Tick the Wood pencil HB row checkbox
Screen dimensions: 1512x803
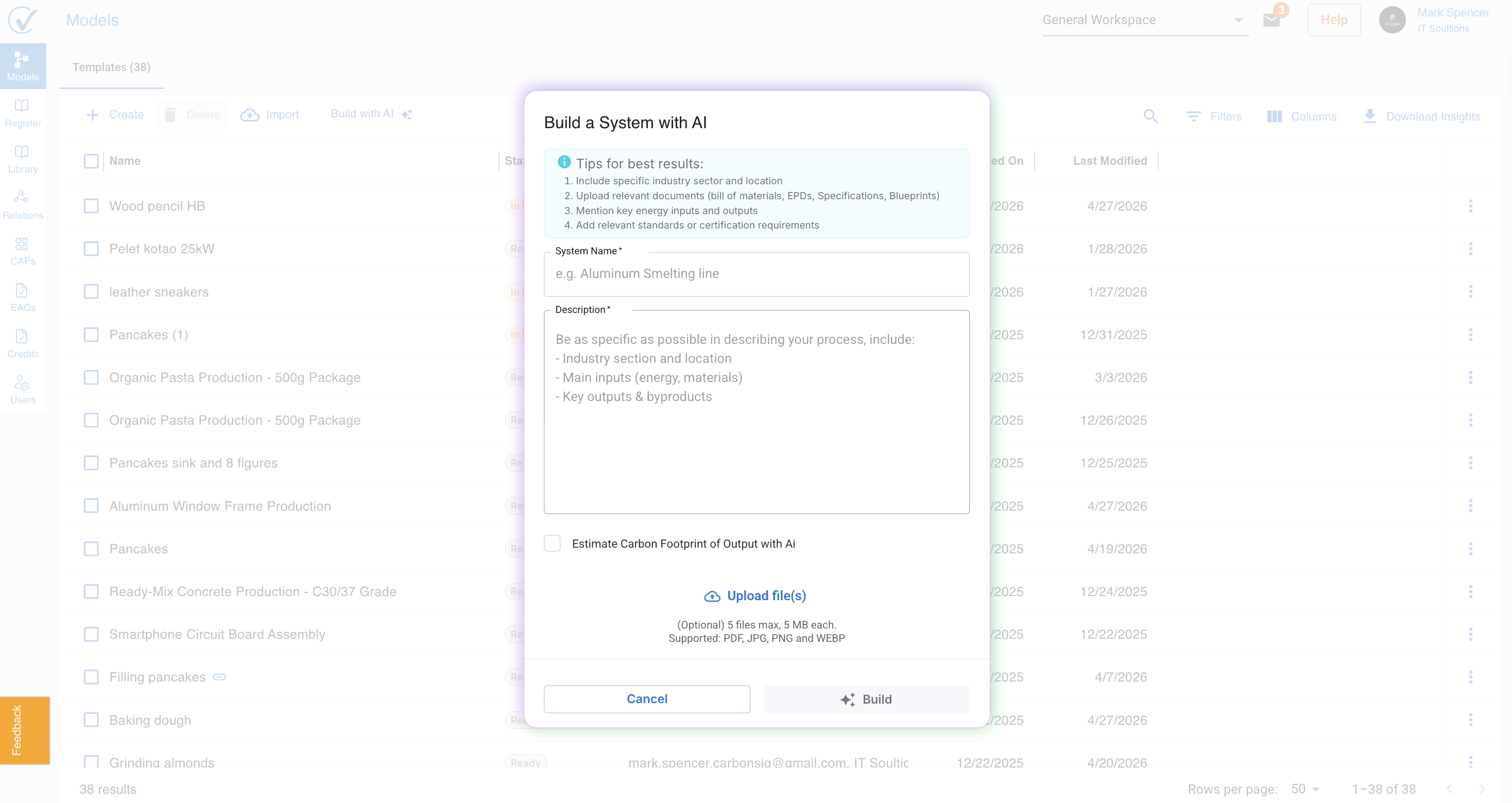[91, 206]
